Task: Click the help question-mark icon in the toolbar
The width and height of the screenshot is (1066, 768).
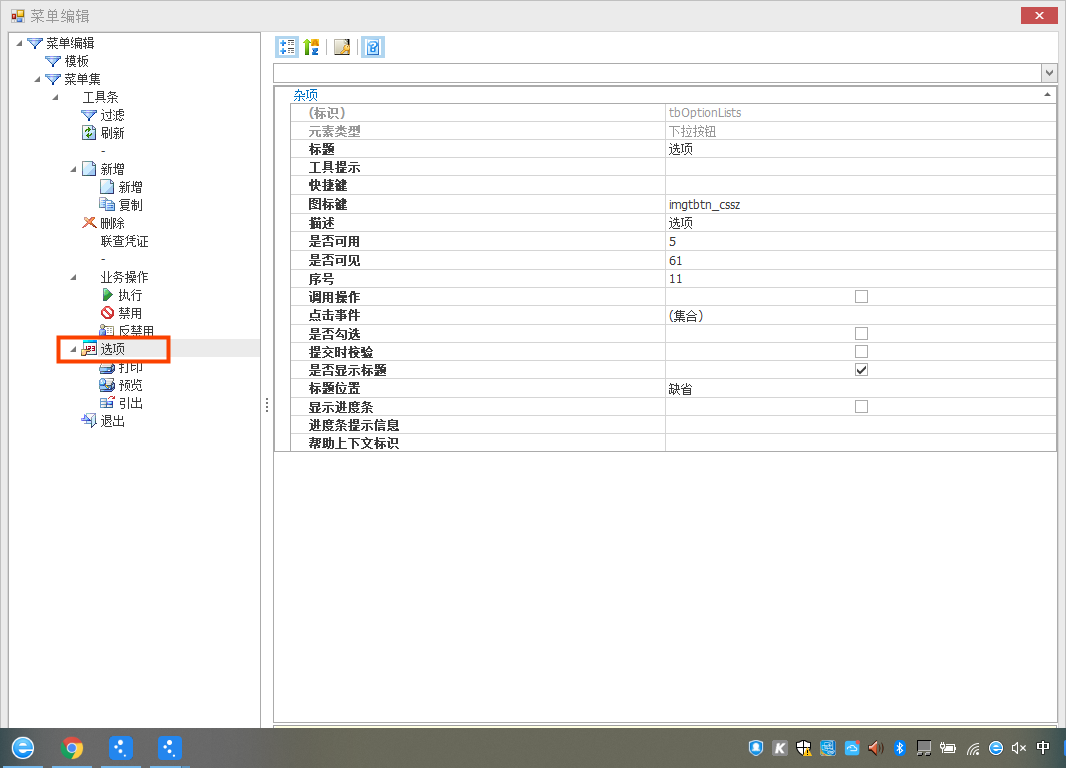Action: pos(372,46)
